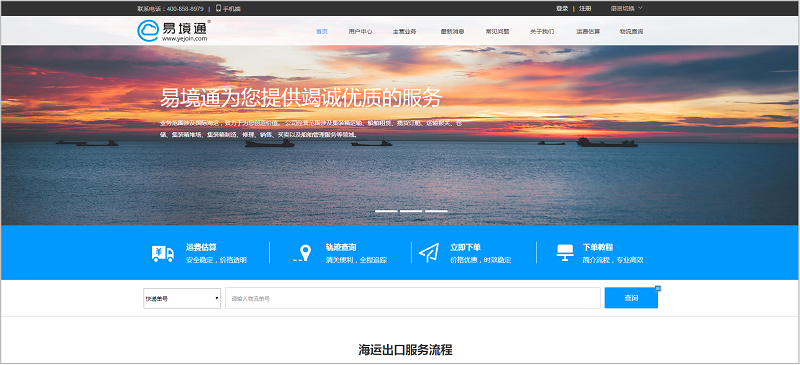Click the map pin icon for 轨迹查询

(x=303, y=253)
